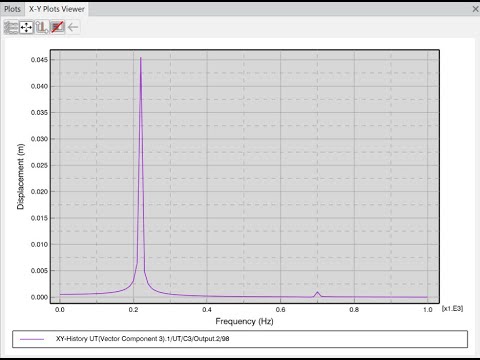Select the fit-all pan arrows tool
The width and height of the screenshot is (480, 360).
[x=26, y=27]
